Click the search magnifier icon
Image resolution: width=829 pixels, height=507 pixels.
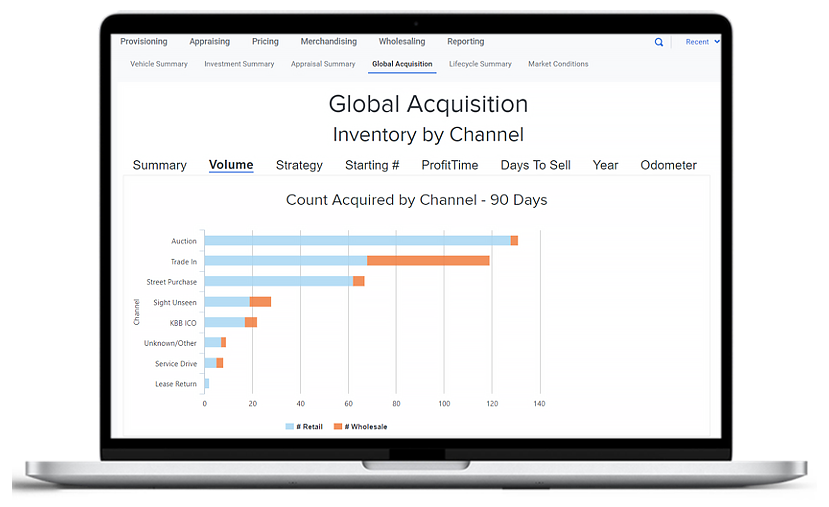658,42
